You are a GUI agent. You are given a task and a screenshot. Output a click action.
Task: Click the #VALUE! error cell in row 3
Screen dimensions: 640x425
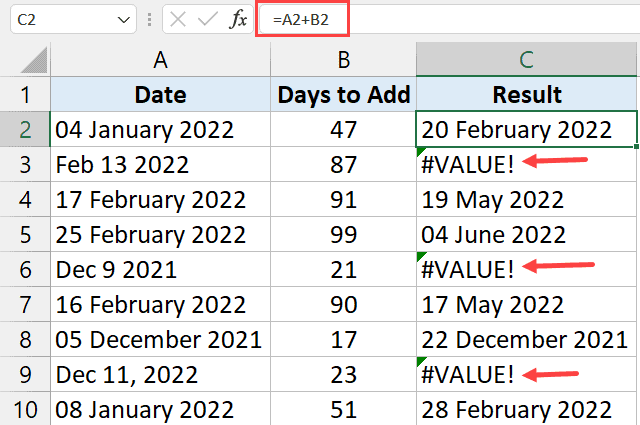tap(468, 164)
